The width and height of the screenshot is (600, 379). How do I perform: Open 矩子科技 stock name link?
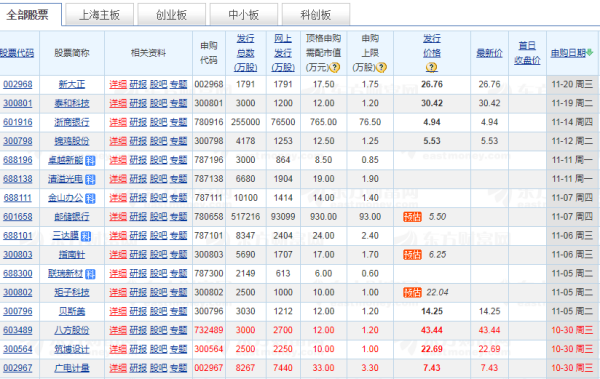point(72,293)
